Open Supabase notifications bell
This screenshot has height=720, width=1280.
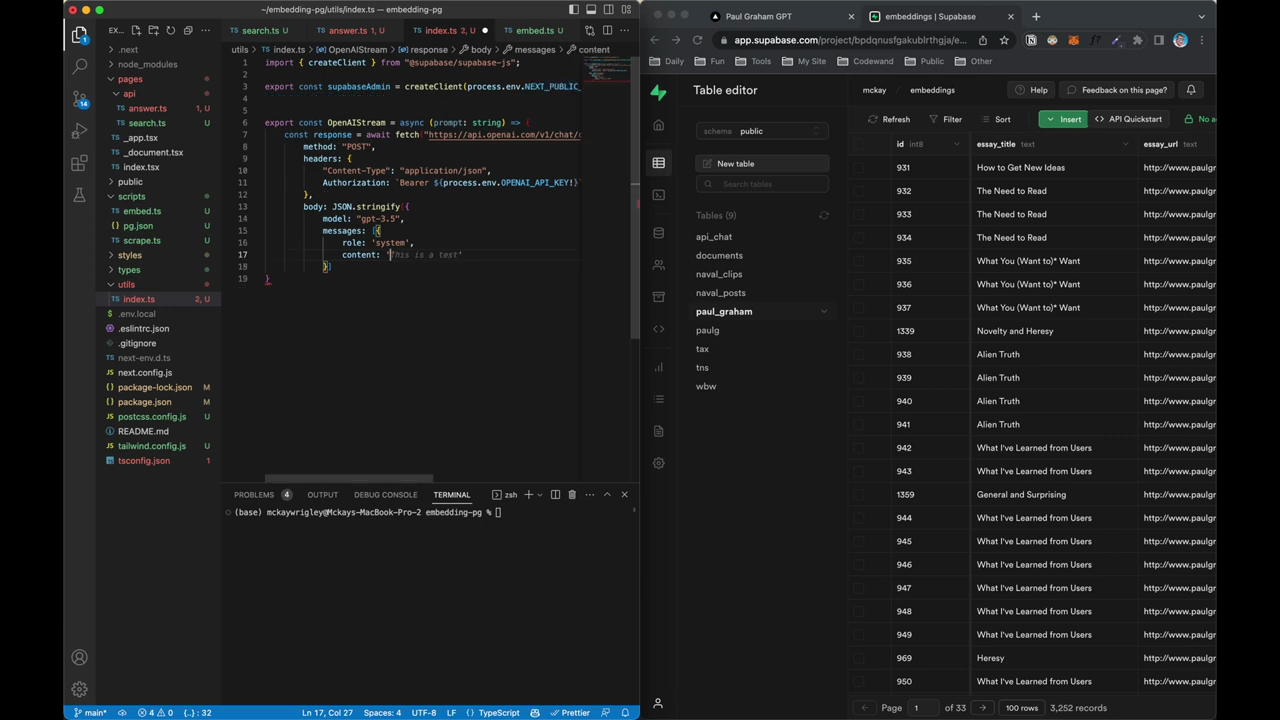click(1191, 90)
